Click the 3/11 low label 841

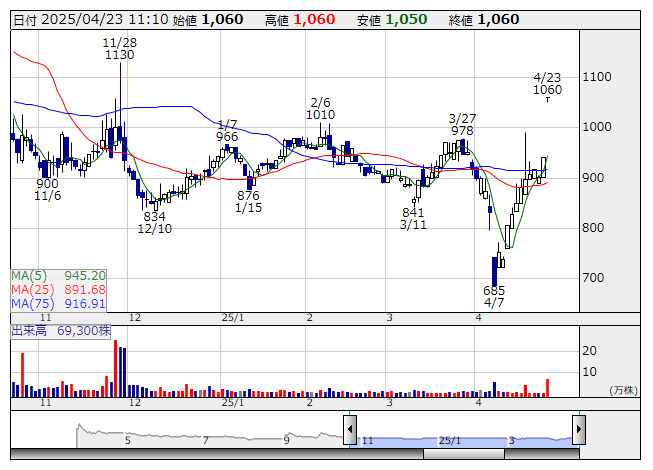413,213
